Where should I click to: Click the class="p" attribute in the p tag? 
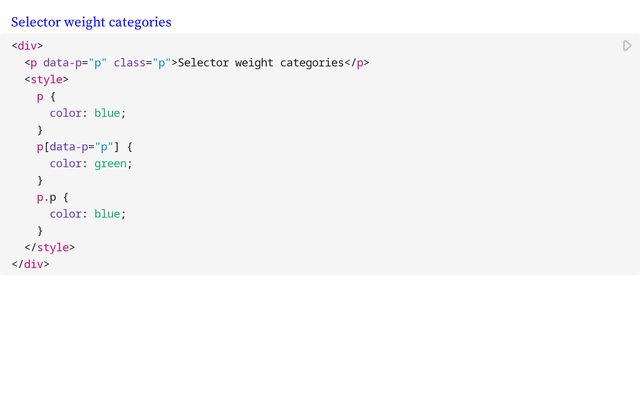point(142,63)
